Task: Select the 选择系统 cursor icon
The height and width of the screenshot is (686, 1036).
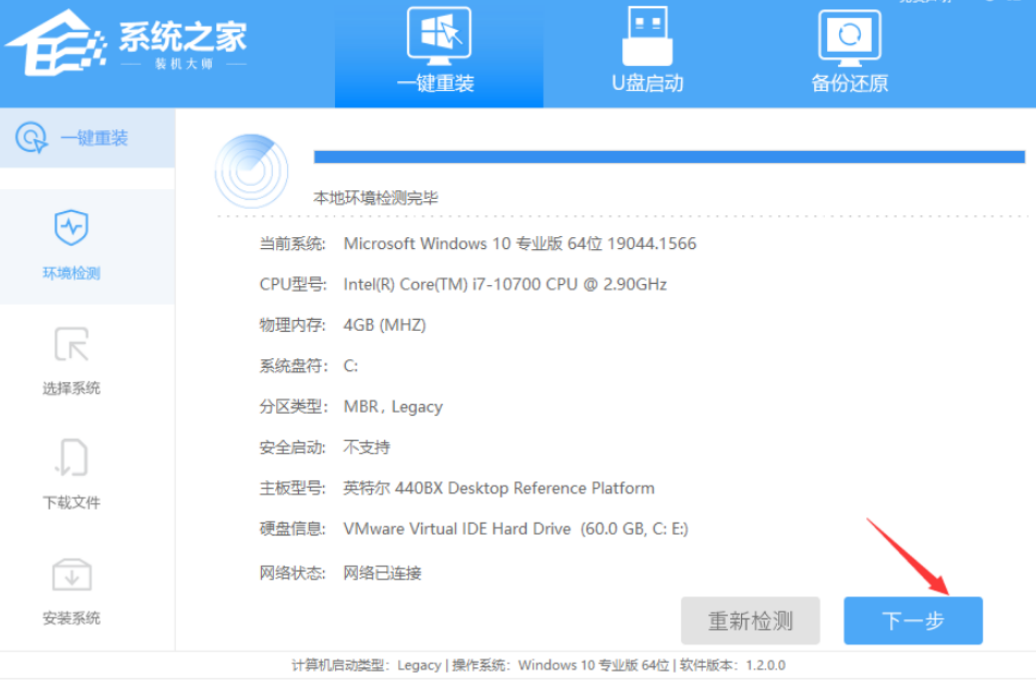Action: tap(71, 345)
